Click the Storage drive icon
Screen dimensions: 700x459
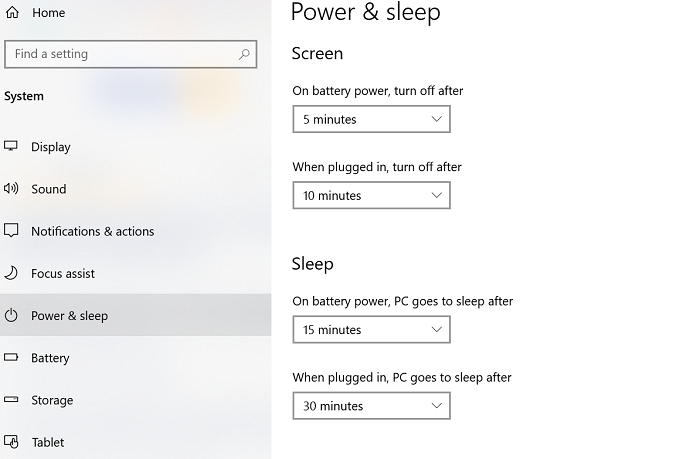click(12, 400)
